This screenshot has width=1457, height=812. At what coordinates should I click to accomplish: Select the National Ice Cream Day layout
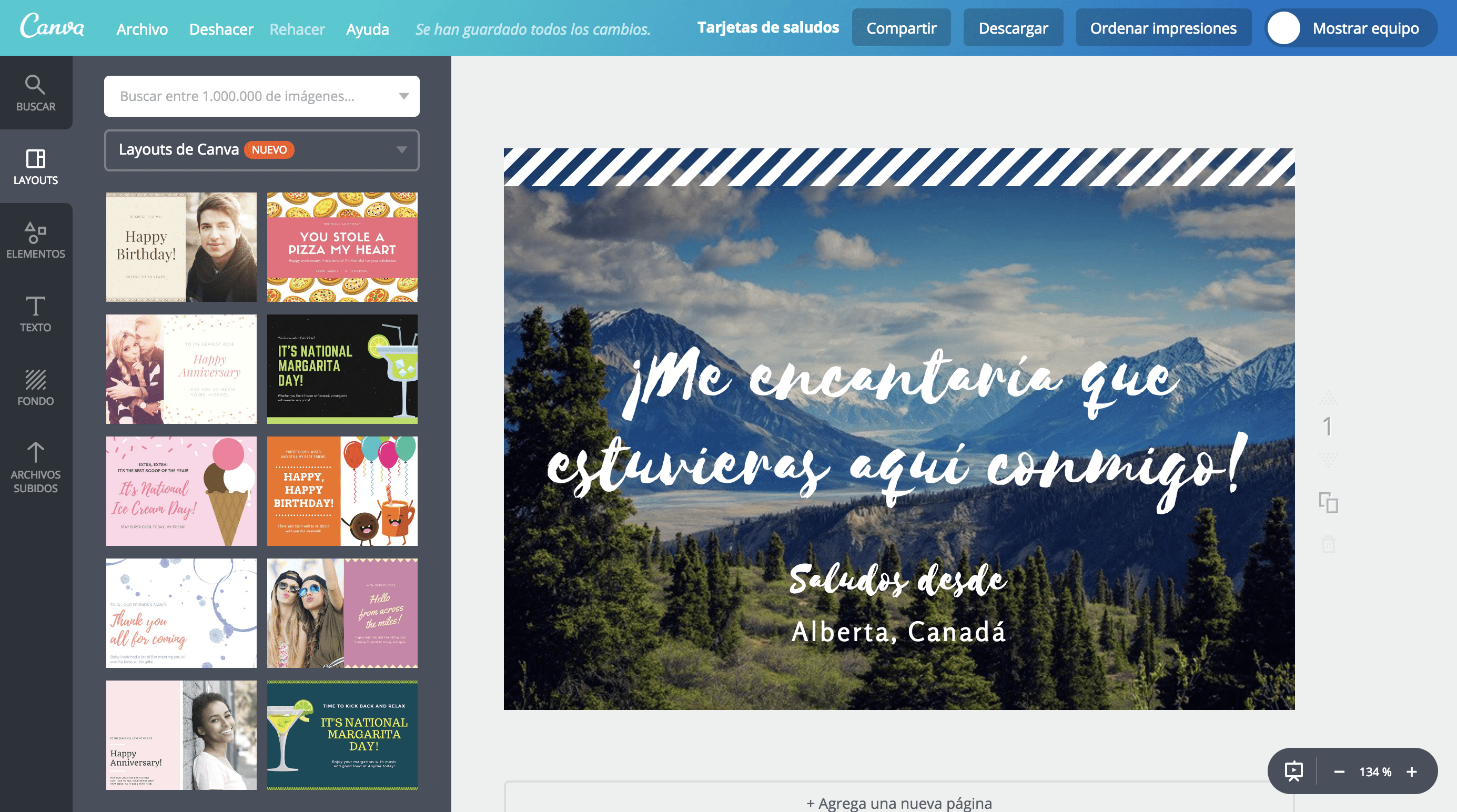pyautogui.click(x=181, y=491)
